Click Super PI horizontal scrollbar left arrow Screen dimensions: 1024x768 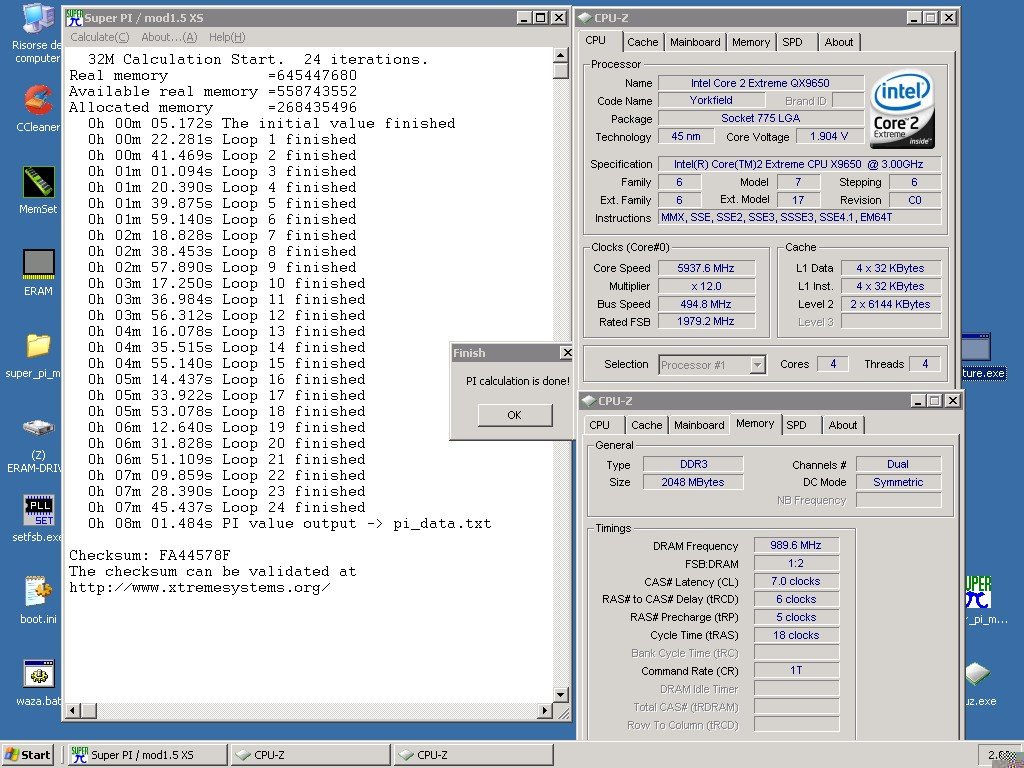73,711
